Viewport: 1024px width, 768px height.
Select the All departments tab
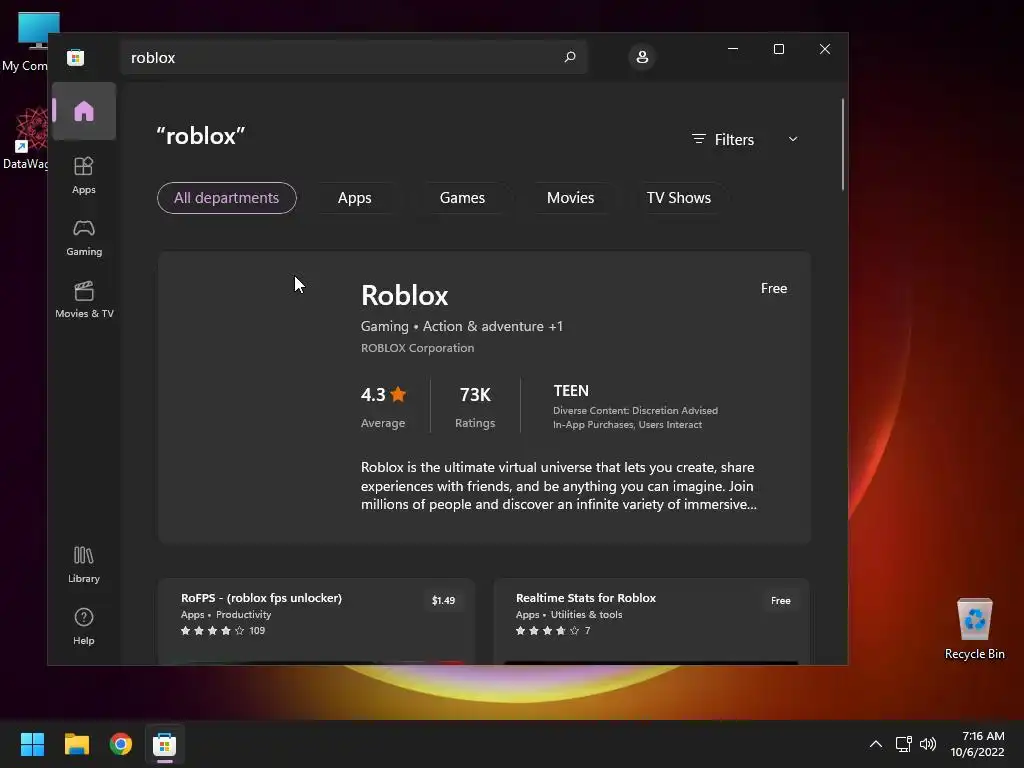pyautogui.click(x=227, y=198)
